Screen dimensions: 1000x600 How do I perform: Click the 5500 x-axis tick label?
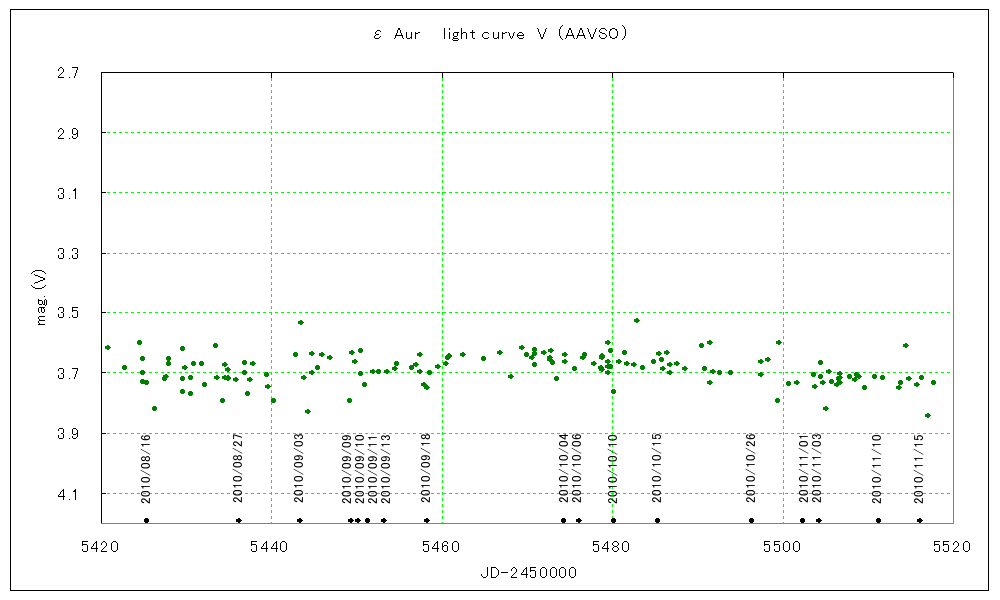[782, 546]
